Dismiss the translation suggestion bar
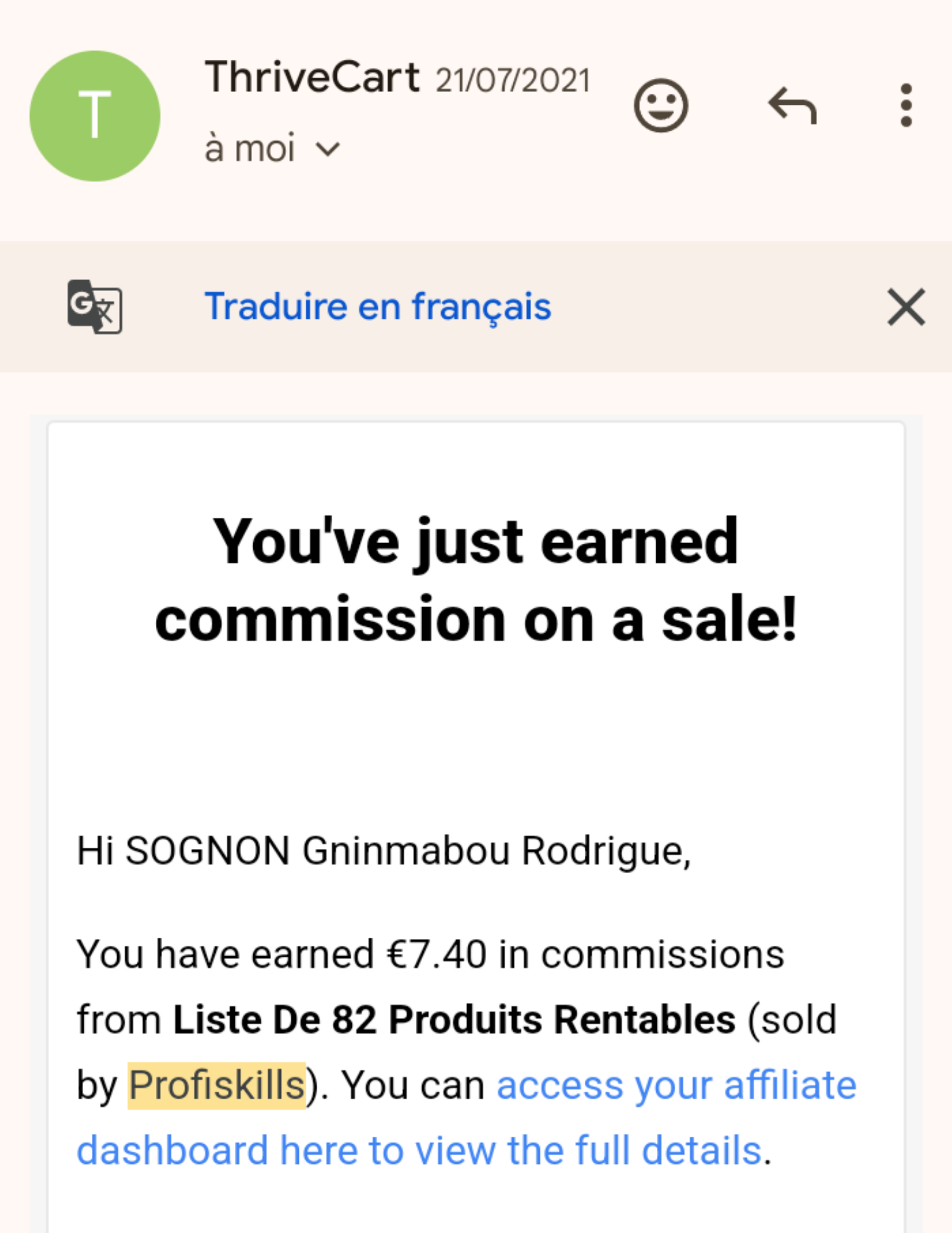The height and width of the screenshot is (1233, 952). coord(906,306)
